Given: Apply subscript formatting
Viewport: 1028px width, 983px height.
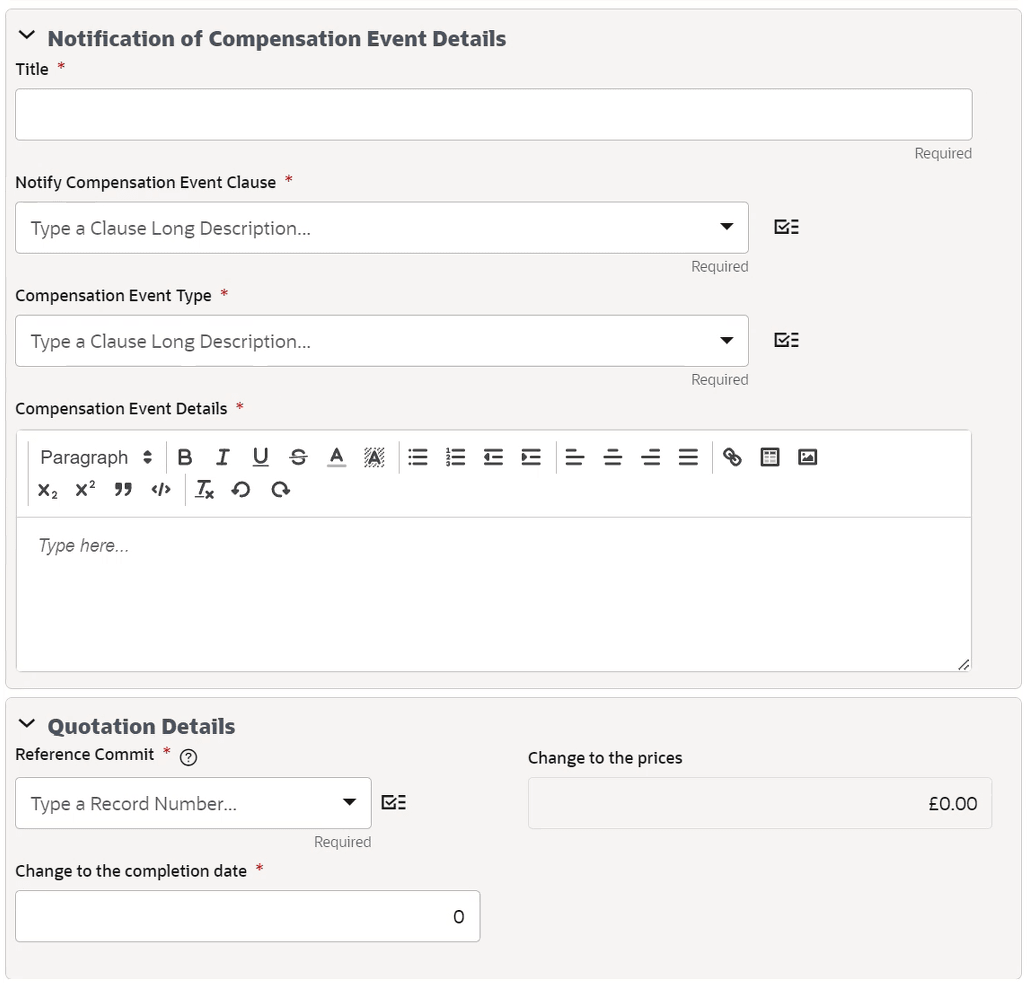Looking at the screenshot, I should [46, 490].
